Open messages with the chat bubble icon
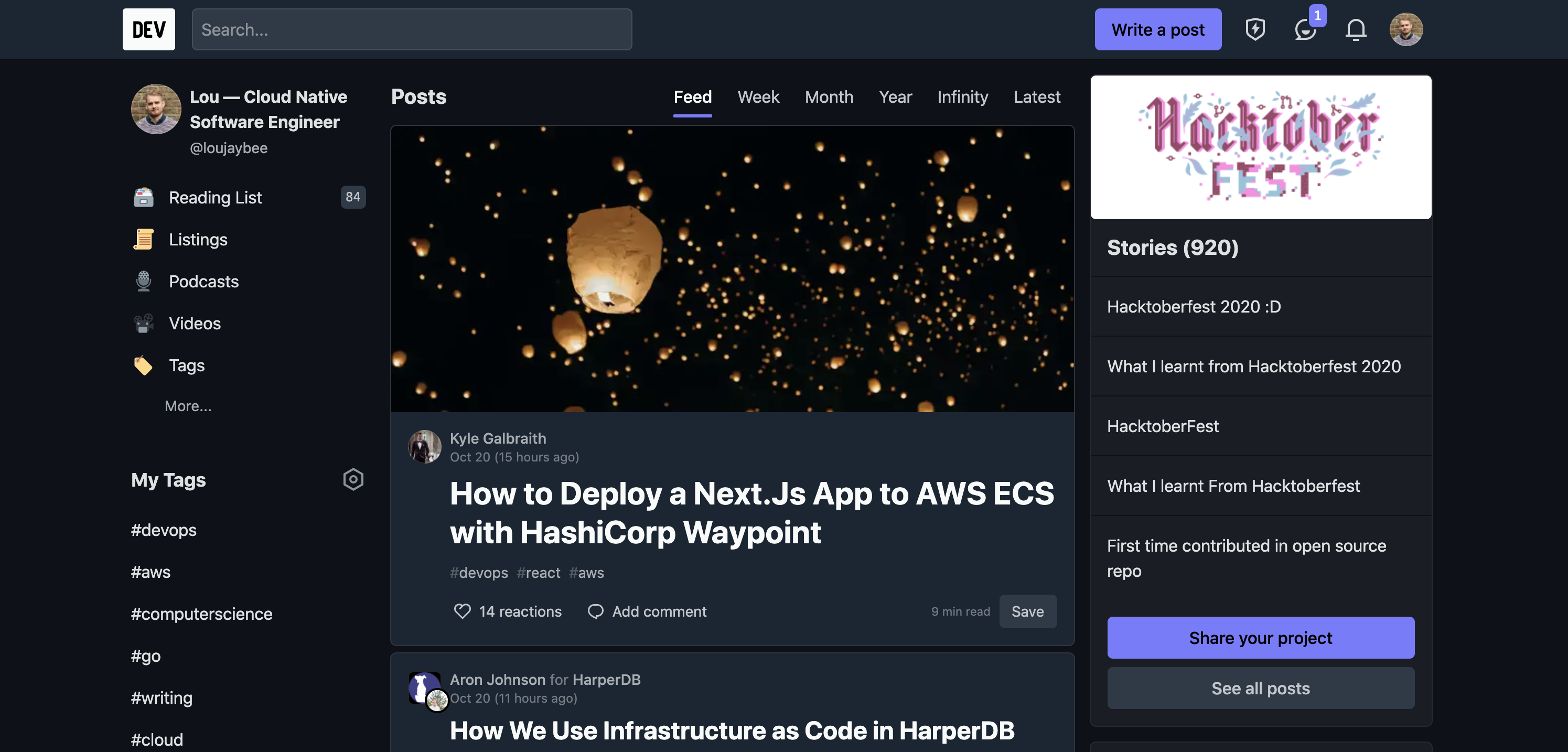 (x=1305, y=29)
